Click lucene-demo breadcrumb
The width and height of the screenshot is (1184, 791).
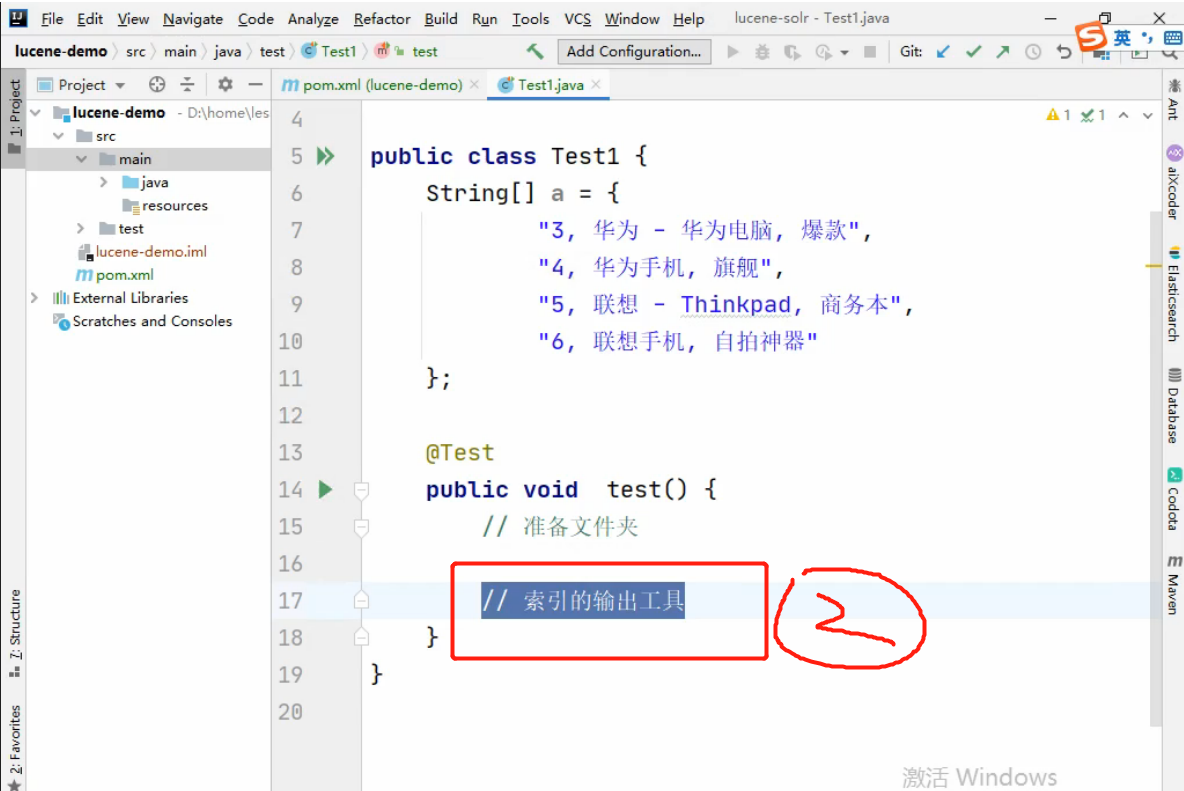click(60, 51)
